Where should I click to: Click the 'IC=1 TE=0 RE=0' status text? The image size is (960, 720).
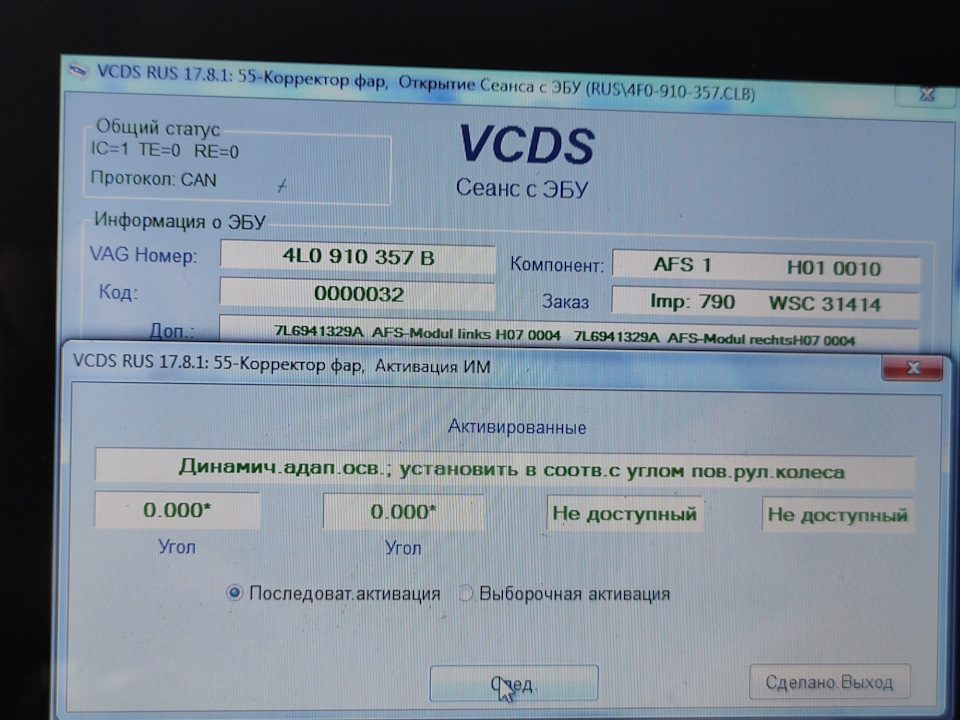(x=165, y=150)
